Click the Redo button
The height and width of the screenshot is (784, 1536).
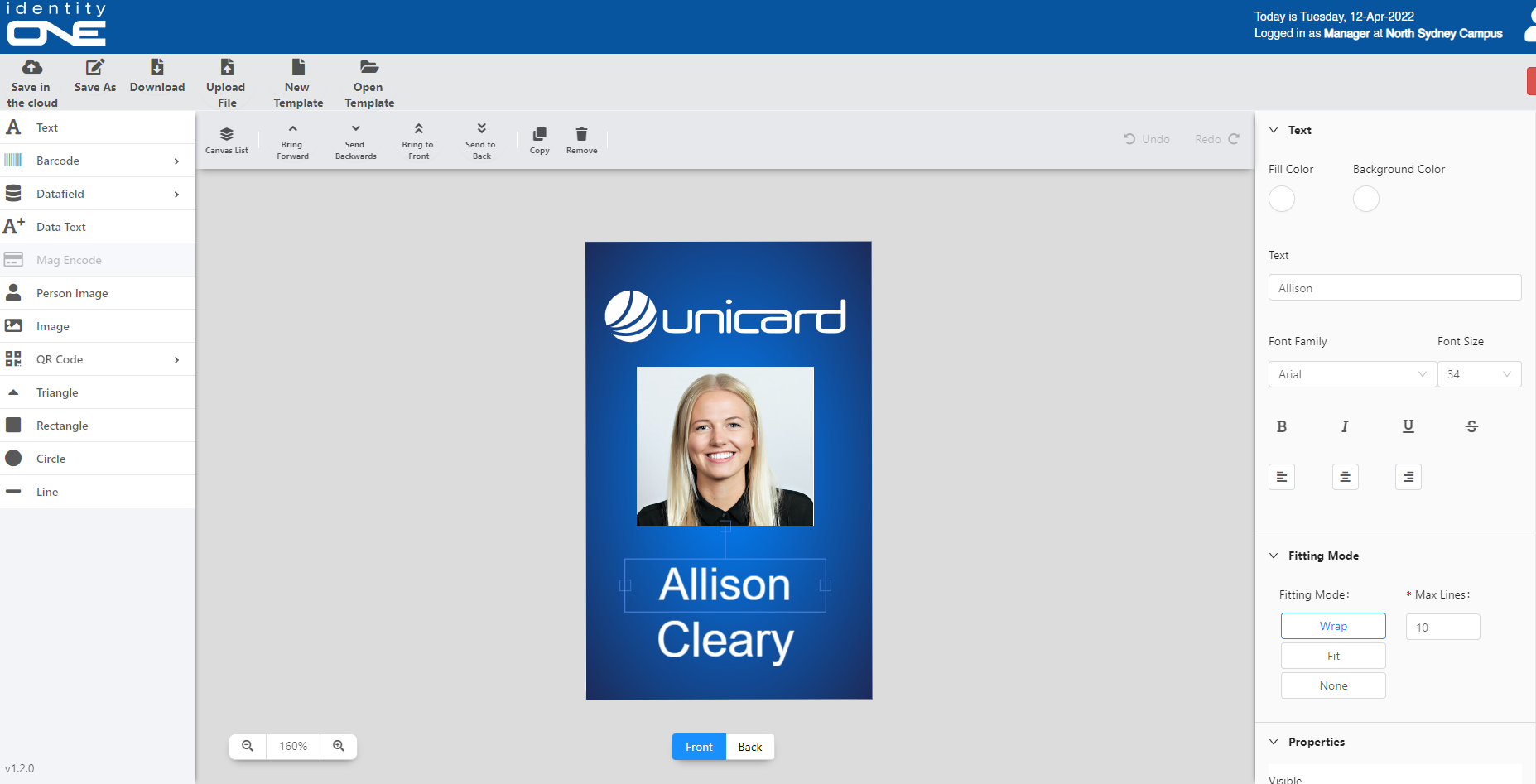coord(1217,139)
